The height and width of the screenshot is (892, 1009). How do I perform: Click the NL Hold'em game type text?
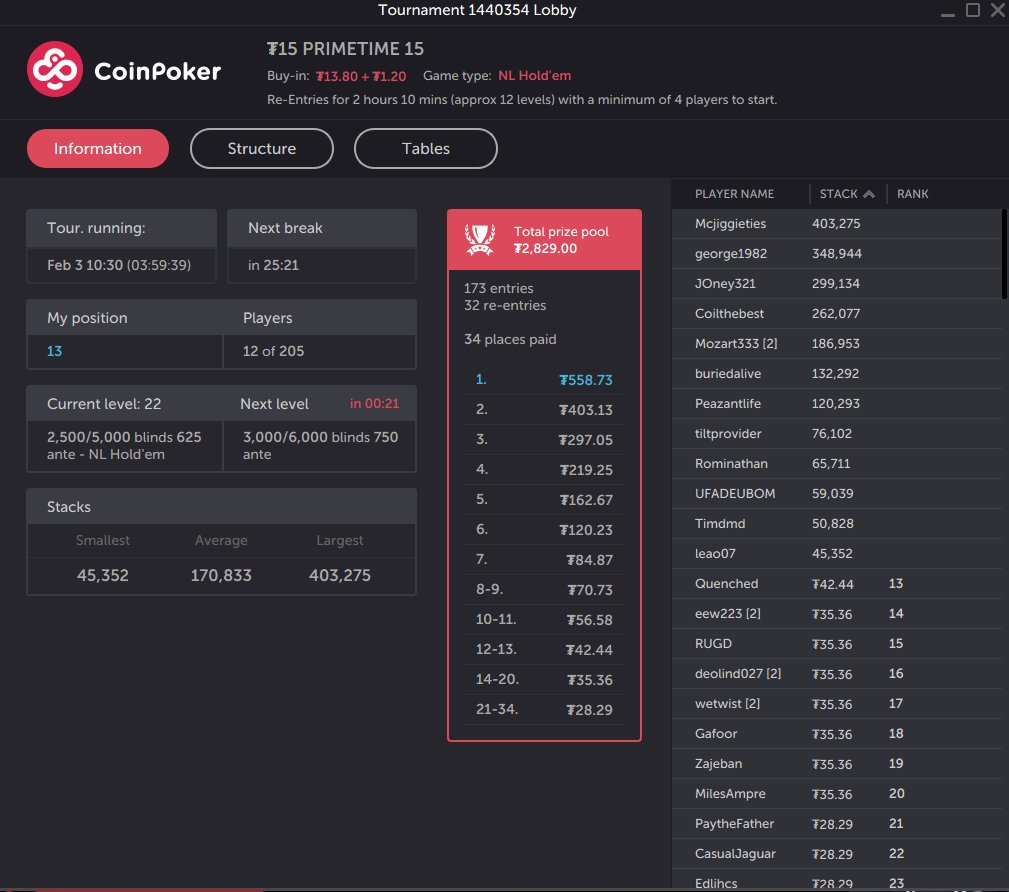tap(535, 75)
